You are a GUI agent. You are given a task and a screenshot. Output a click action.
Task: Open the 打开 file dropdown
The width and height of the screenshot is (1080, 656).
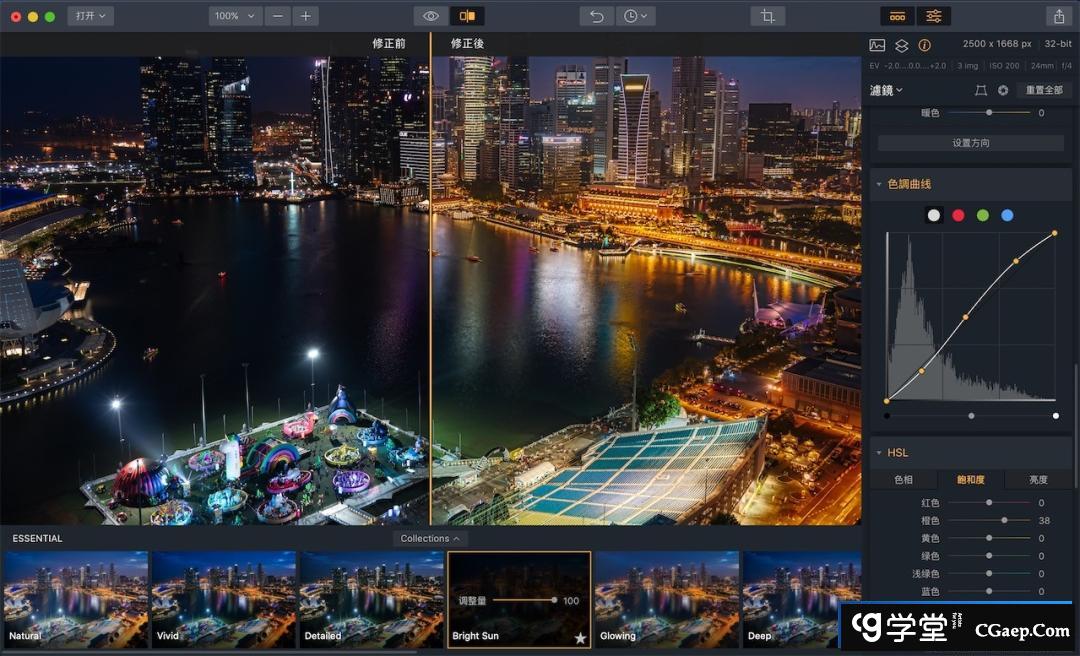point(90,16)
